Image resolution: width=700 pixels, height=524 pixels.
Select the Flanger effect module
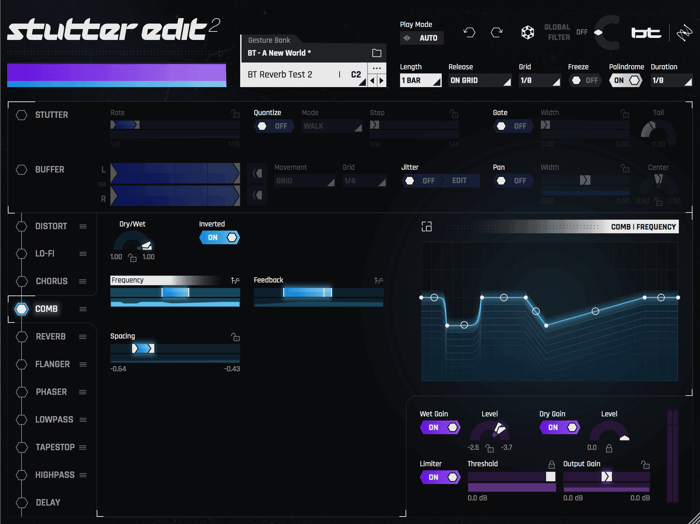52,365
